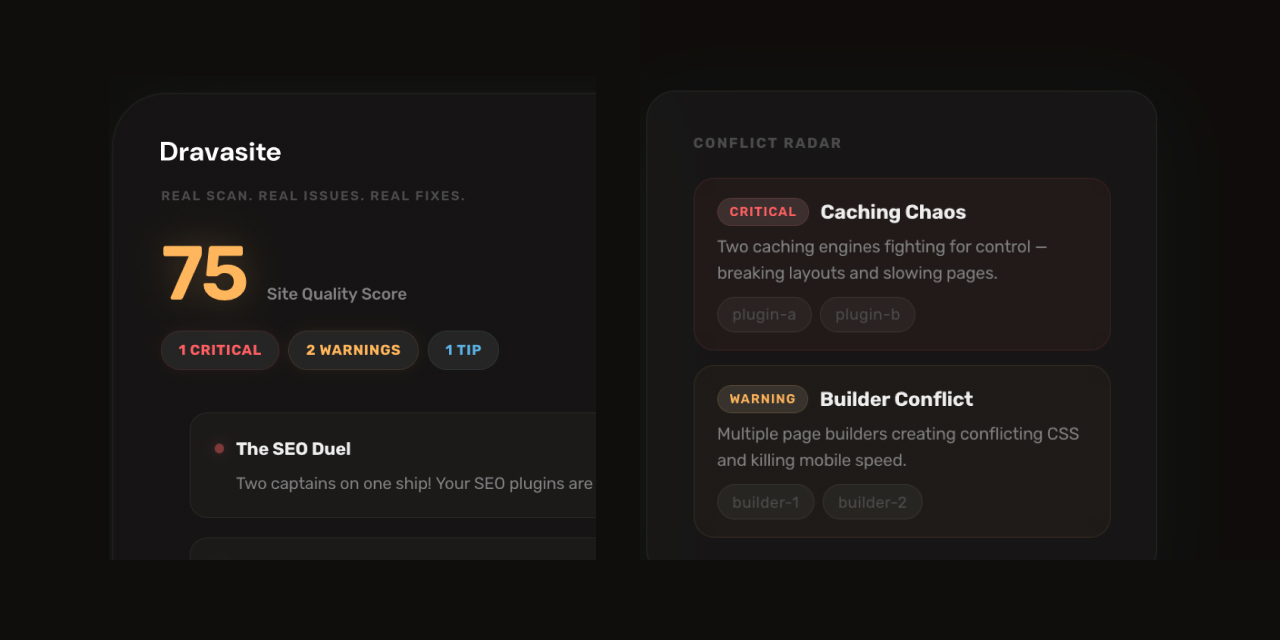Image resolution: width=1280 pixels, height=640 pixels.
Task: Open the 1 TIP filter pill
Action: (x=463, y=350)
